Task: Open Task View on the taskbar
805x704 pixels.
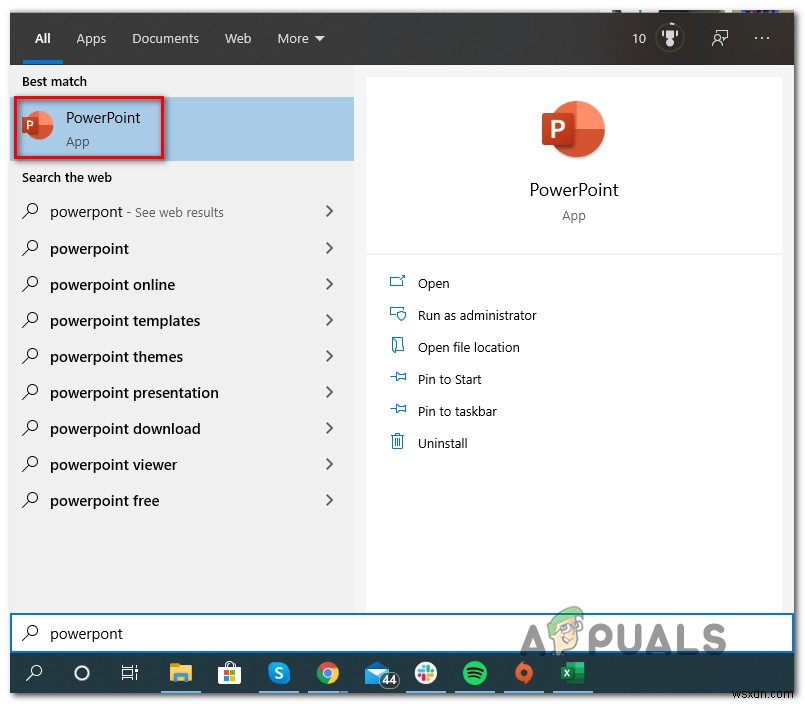Action: [x=129, y=674]
